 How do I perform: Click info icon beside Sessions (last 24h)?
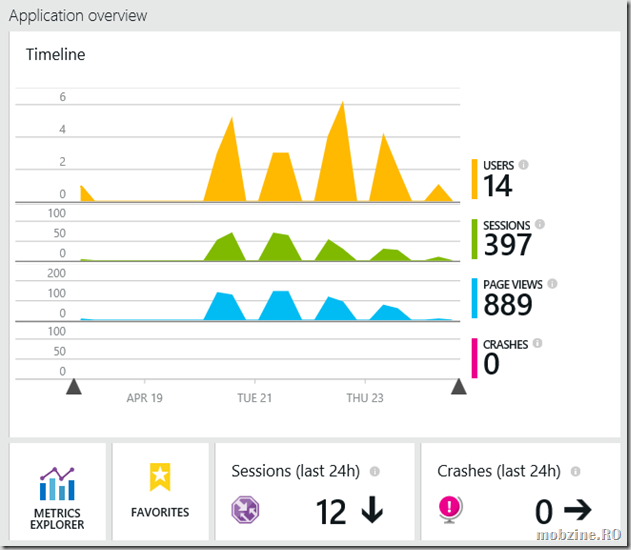click(375, 471)
